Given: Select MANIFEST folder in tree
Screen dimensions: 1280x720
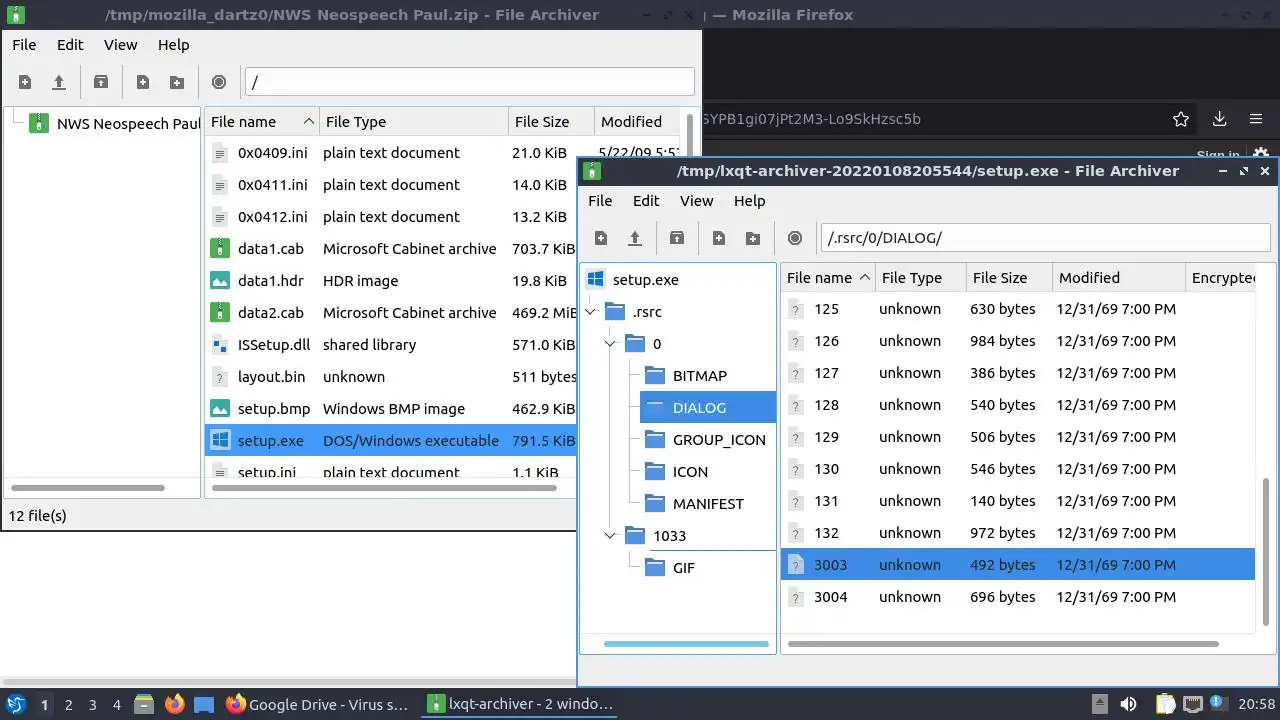Looking at the screenshot, I should point(708,504).
